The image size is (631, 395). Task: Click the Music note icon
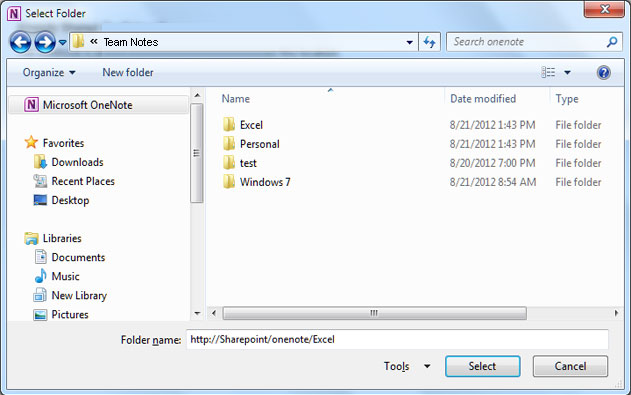(x=40, y=276)
